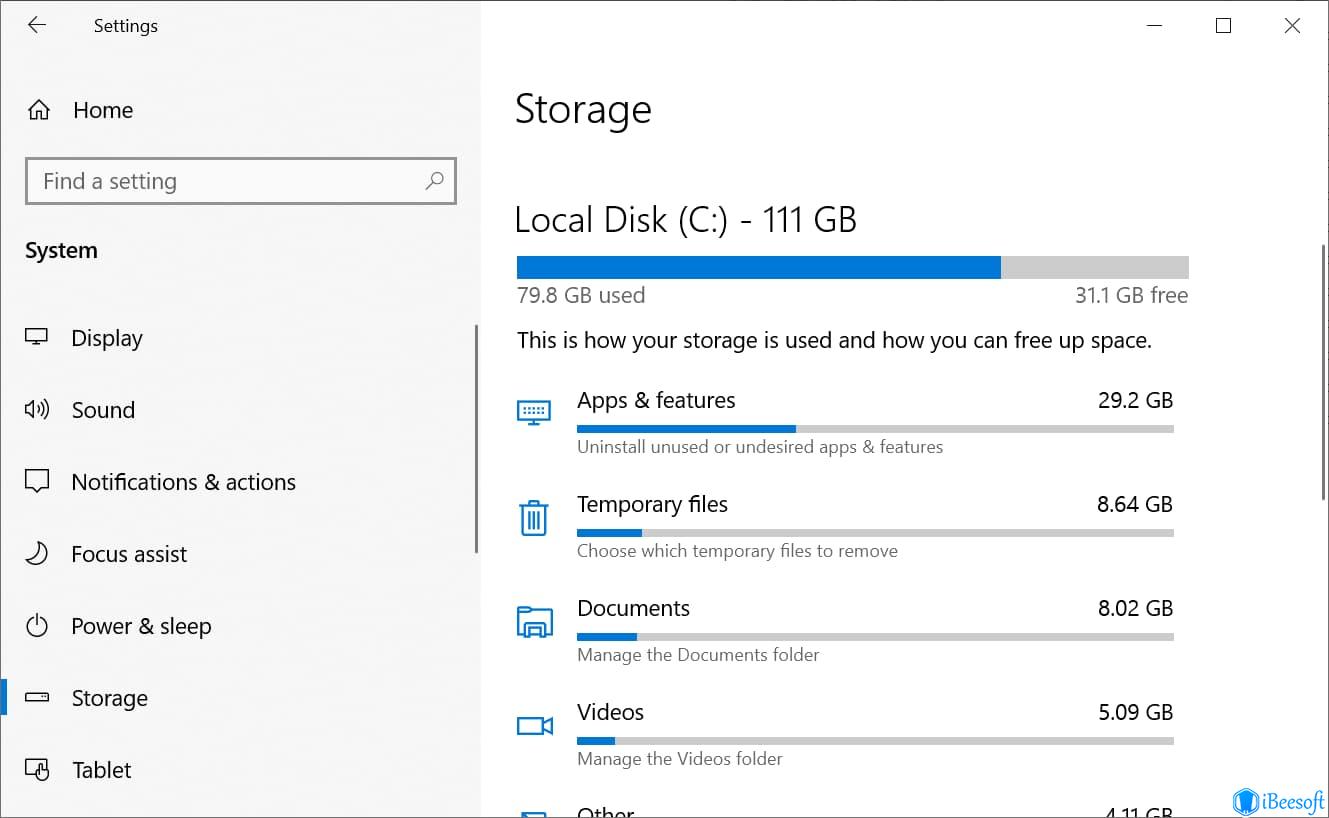Click the Videos camera icon
The height and width of the screenshot is (818, 1329).
click(534, 725)
